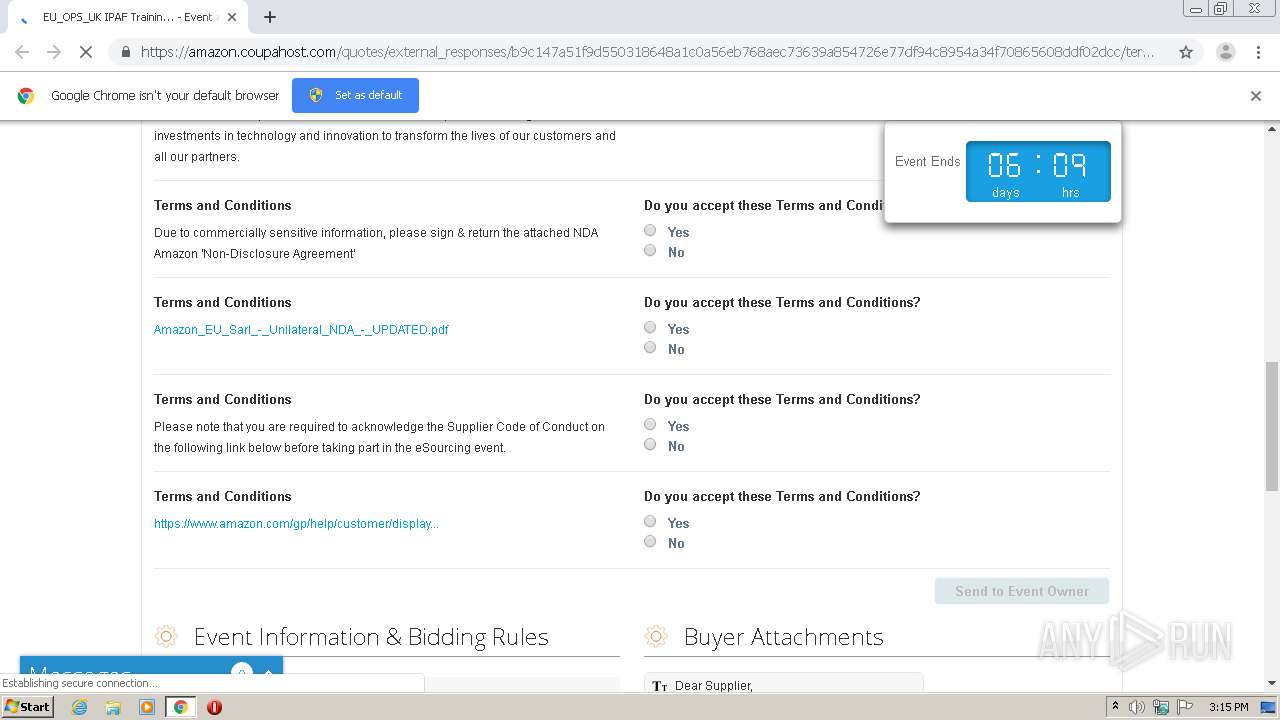Click the volume speaker tray icon
This screenshot has height=720, width=1280.
click(x=1137, y=707)
